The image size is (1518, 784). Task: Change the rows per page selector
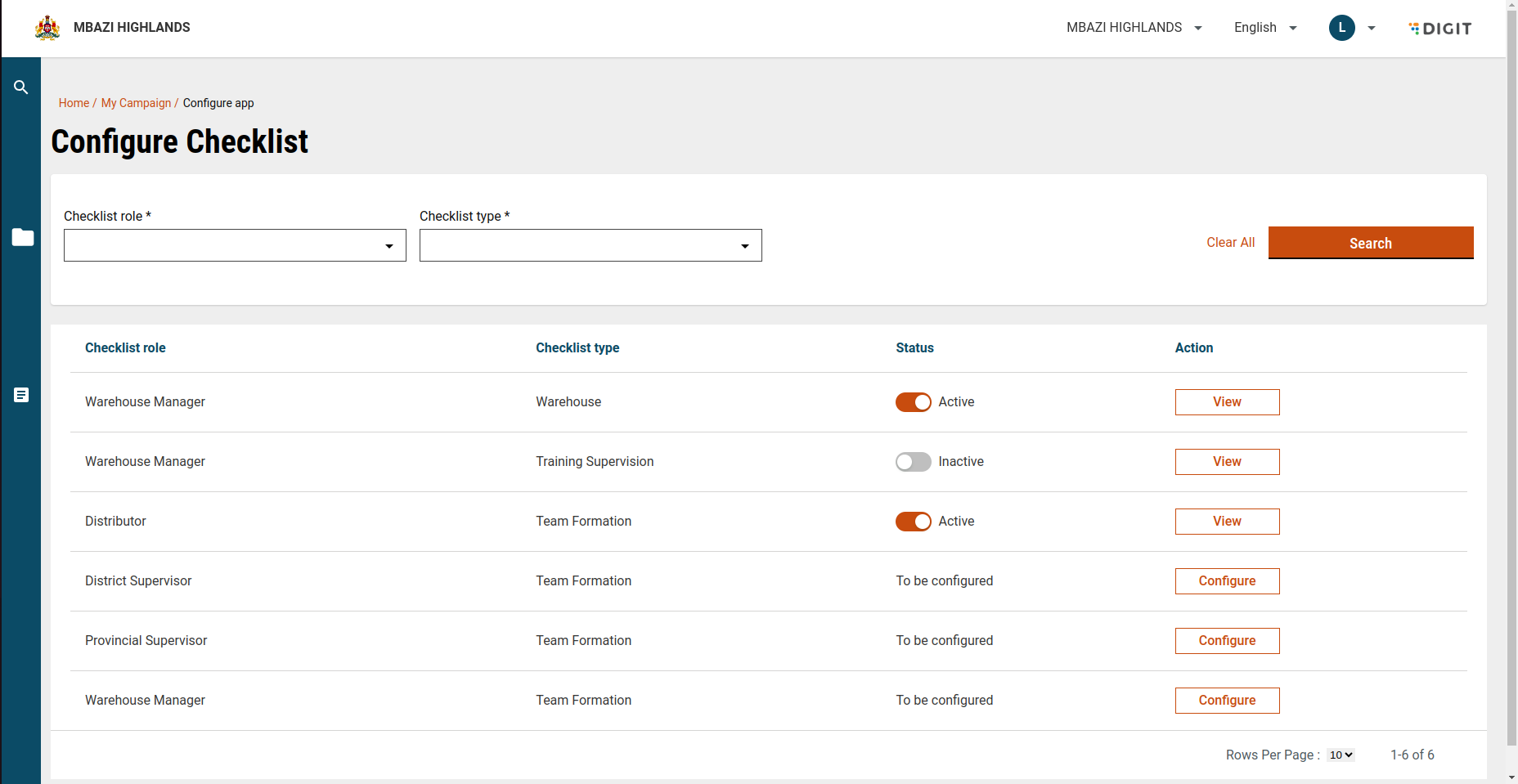(x=1341, y=755)
